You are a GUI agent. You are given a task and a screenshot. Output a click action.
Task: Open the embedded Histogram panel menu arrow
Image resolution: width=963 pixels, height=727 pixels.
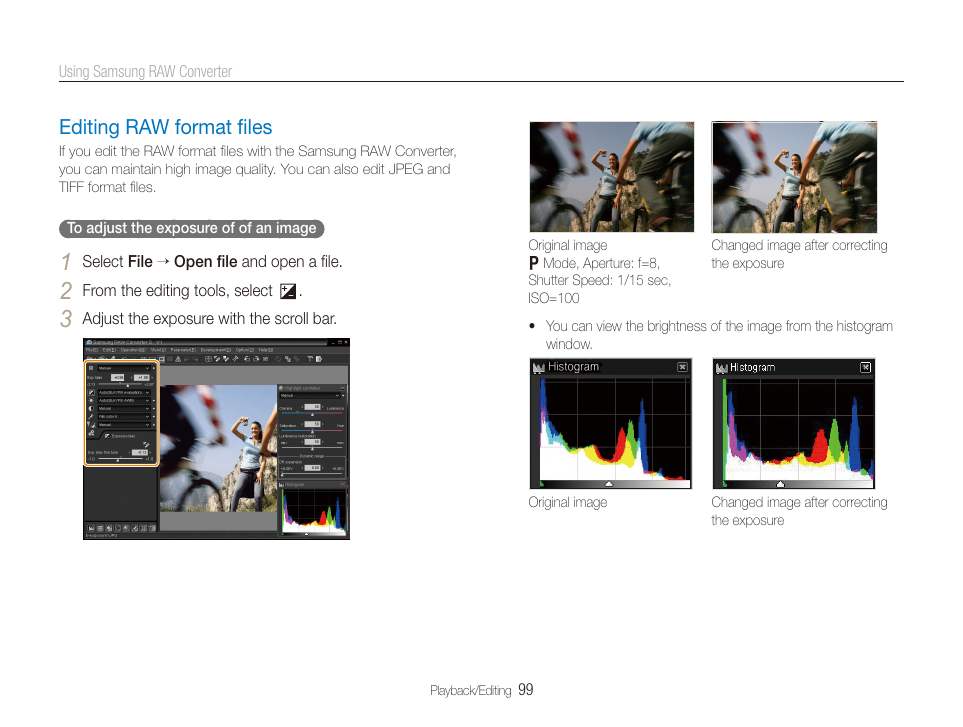point(343,484)
